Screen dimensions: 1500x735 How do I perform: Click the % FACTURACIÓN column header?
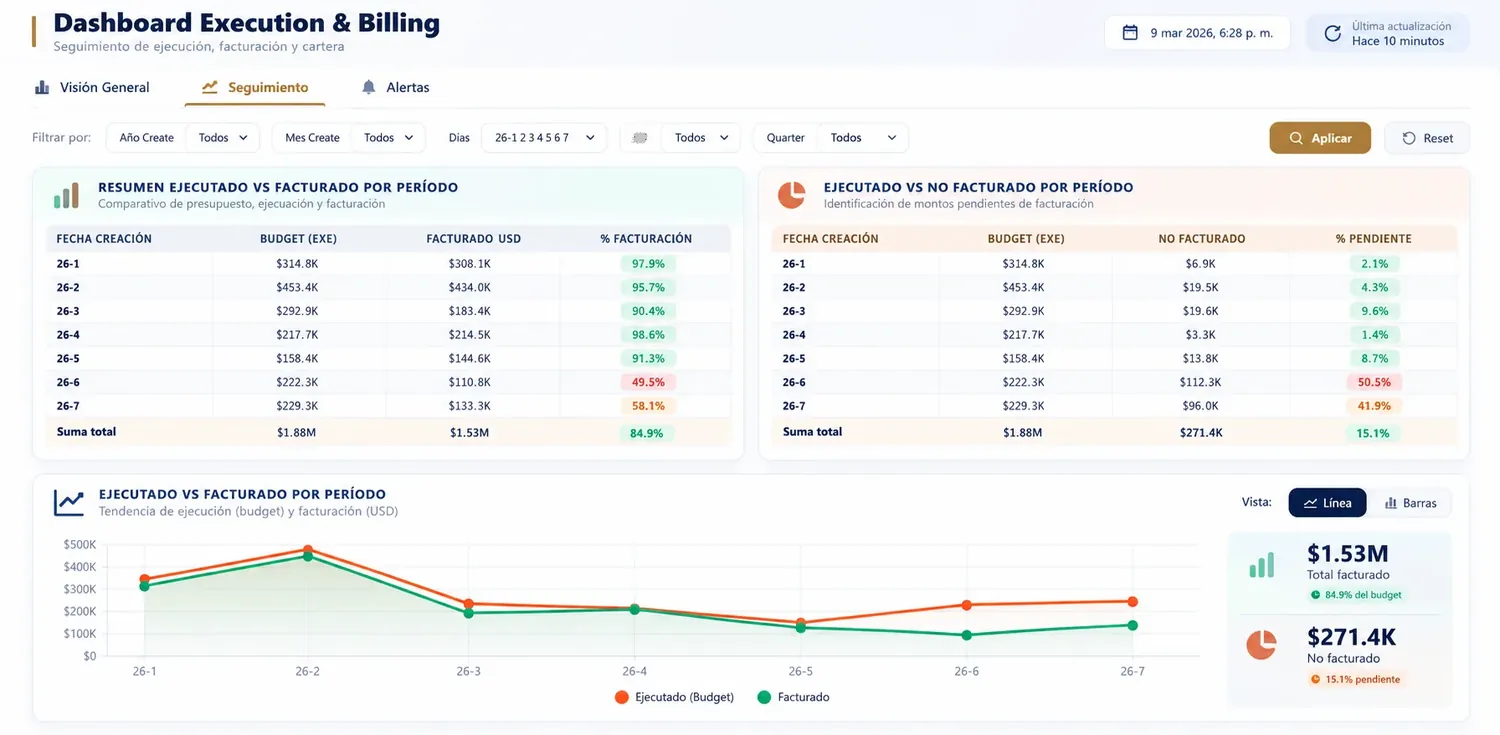646,239
